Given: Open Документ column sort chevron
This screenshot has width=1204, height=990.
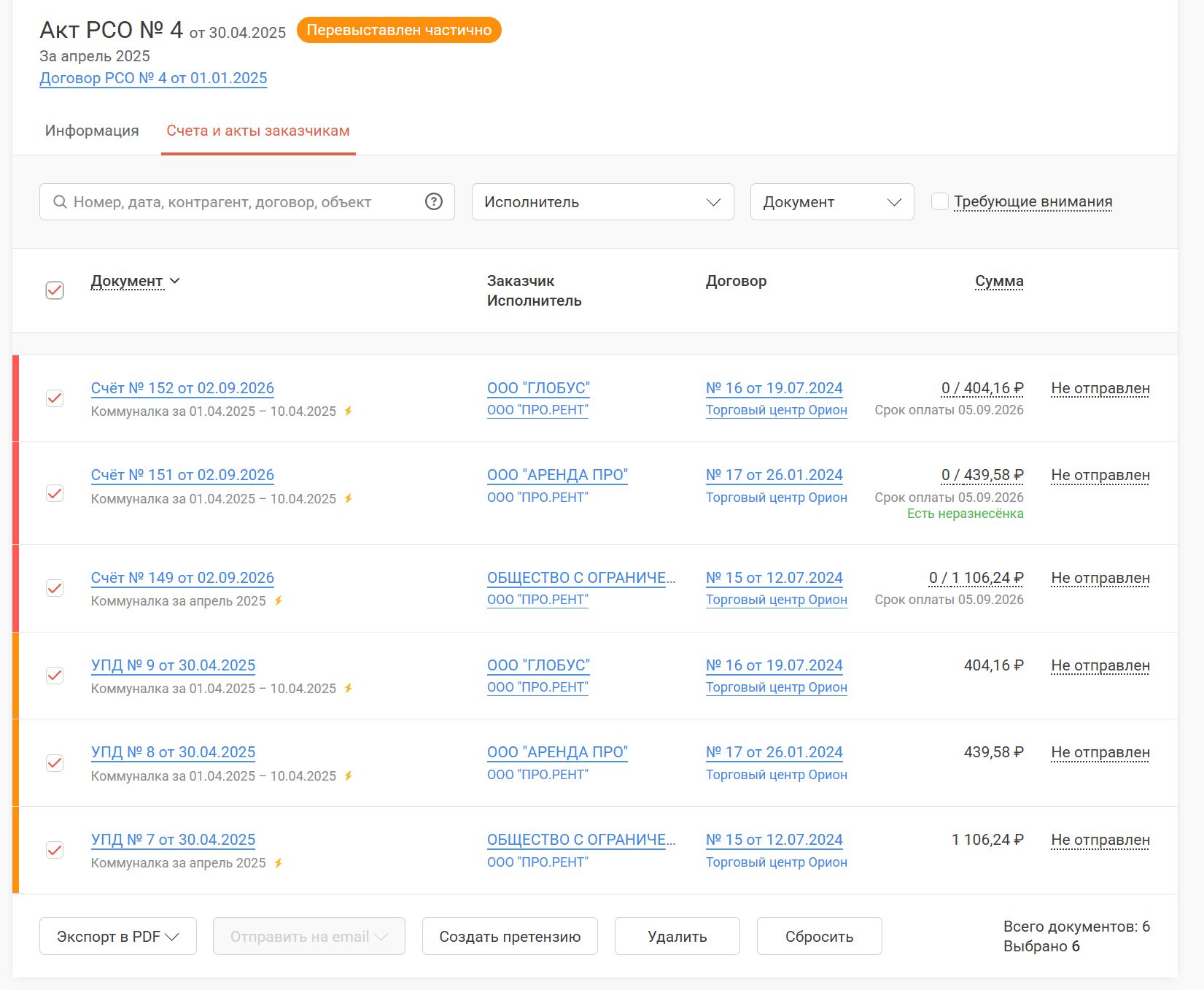Looking at the screenshot, I should [x=175, y=281].
